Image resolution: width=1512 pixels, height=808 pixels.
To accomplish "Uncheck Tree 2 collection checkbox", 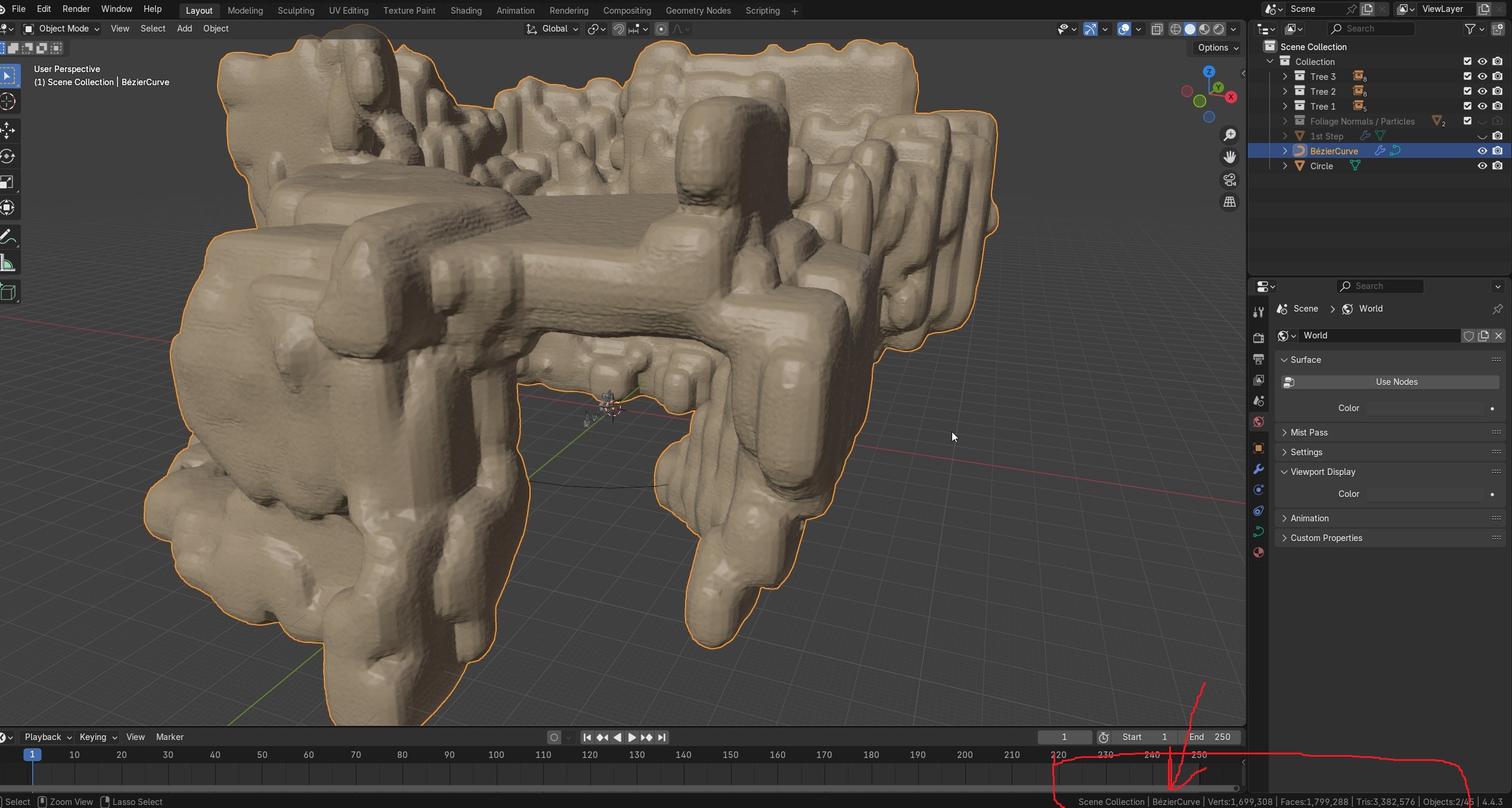I will (1467, 91).
